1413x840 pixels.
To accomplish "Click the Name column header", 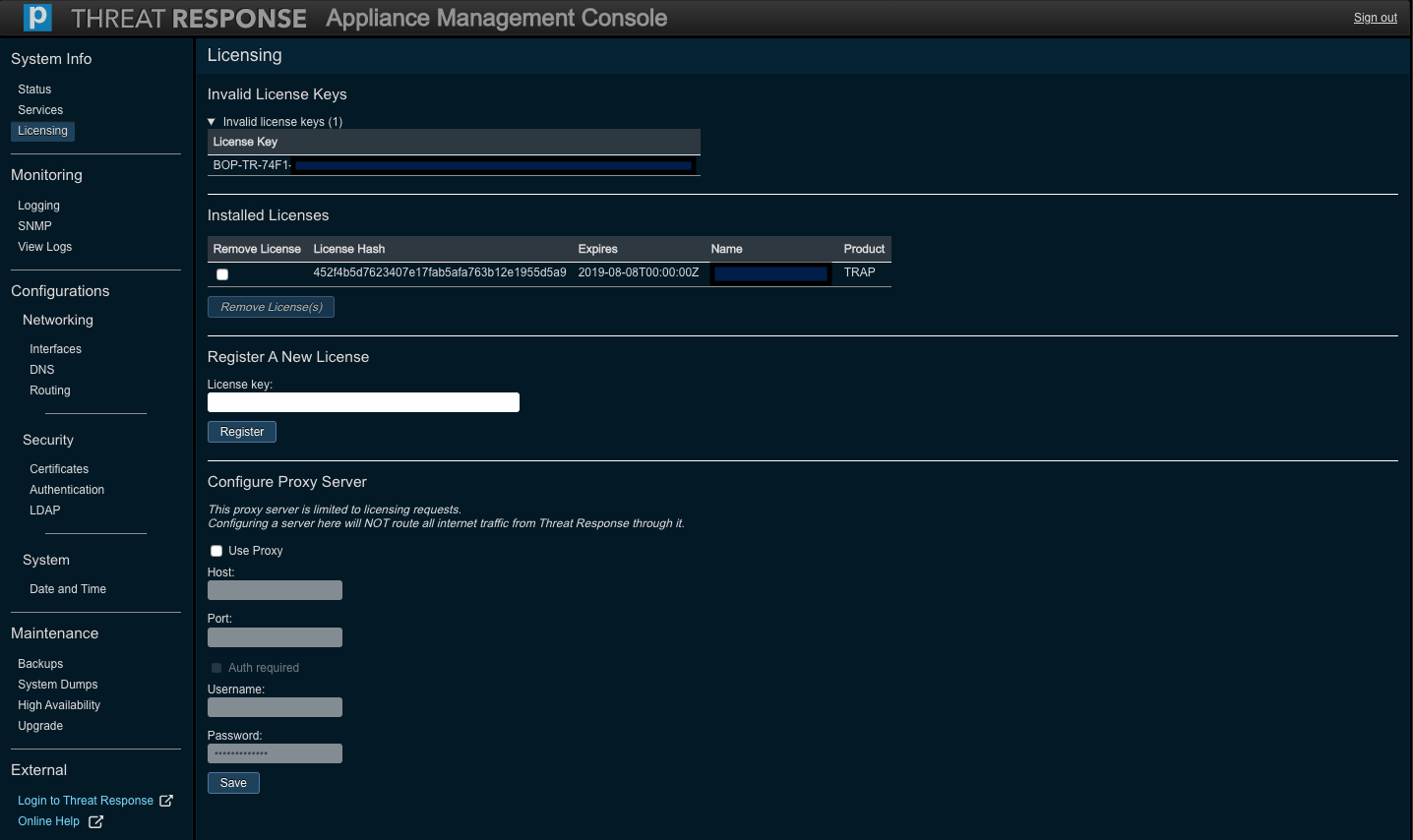I will tap(727, 249).
